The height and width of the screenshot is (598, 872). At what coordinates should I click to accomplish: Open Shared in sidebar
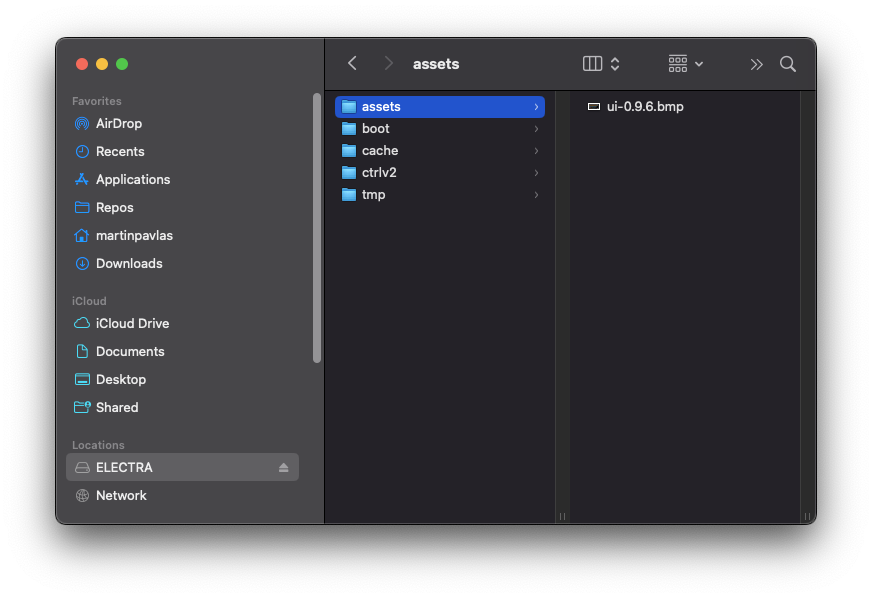pos(182,407)
